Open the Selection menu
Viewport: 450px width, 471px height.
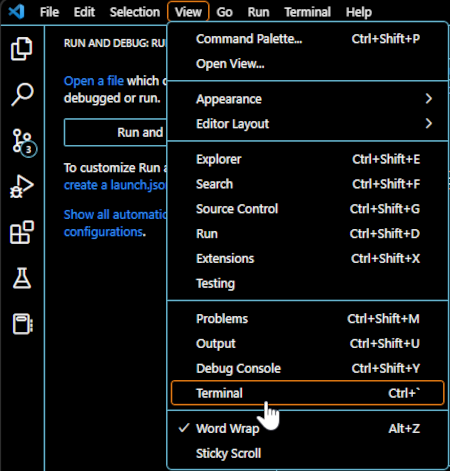[135, 12]
